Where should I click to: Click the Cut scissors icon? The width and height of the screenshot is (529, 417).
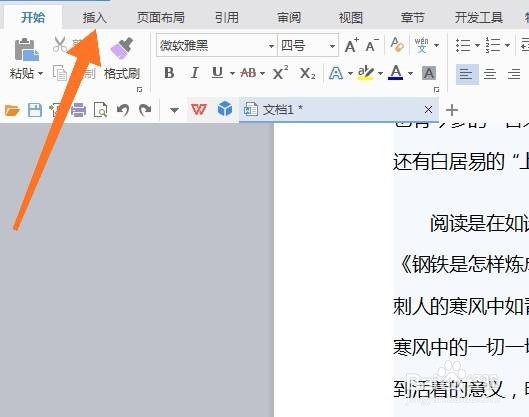pos(60,44)
